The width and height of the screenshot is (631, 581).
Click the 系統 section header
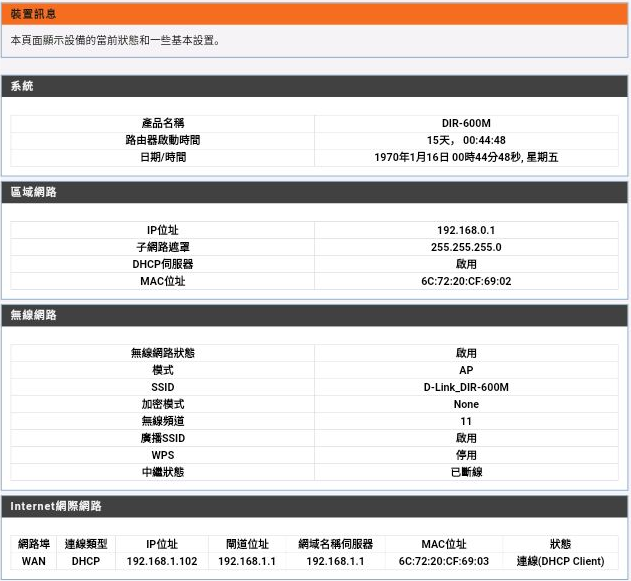(22, 86)
